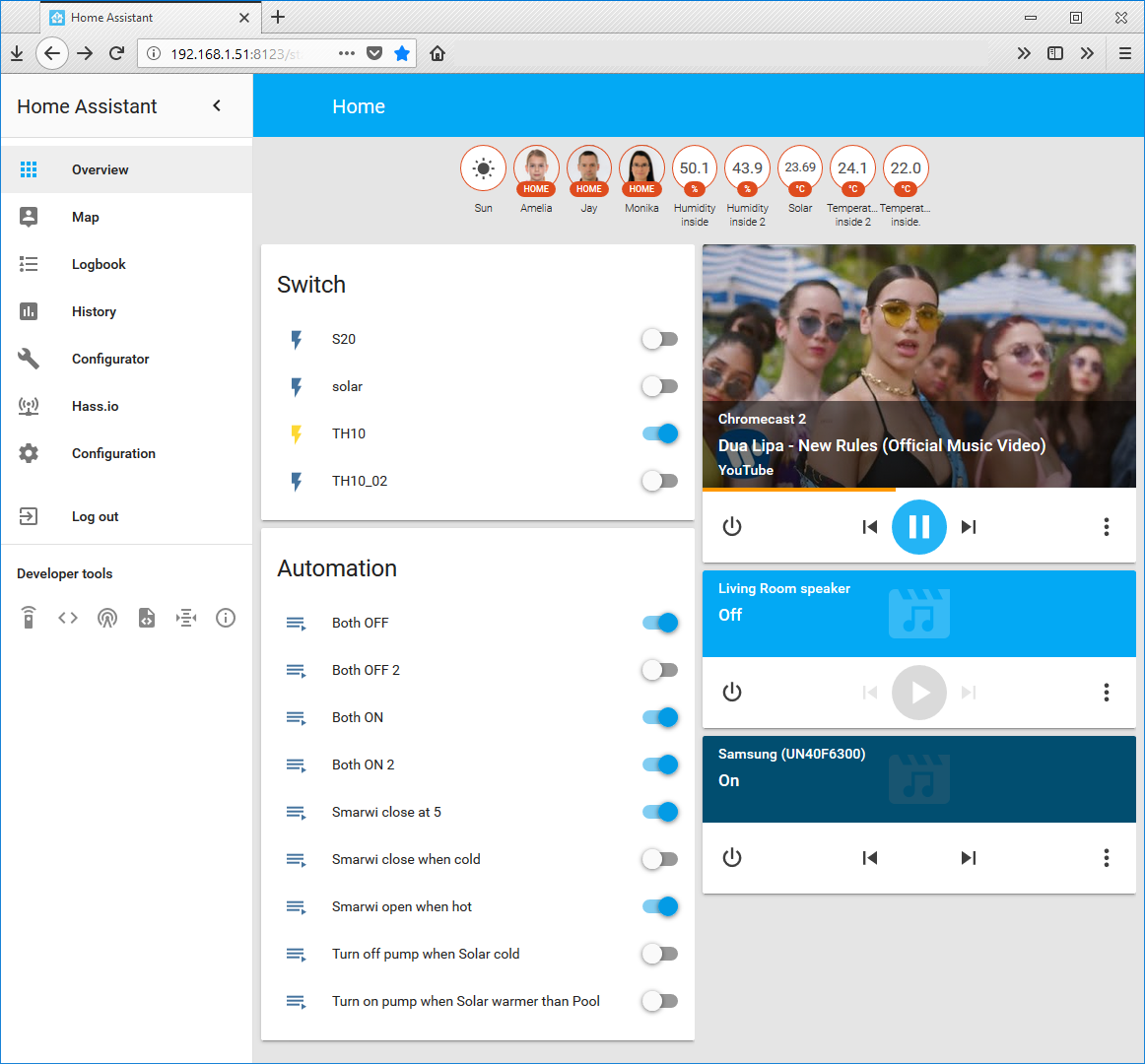Click the automation icon beside Both OFF
Viewport: 1145px width, 1064px height.
[296, 623]
